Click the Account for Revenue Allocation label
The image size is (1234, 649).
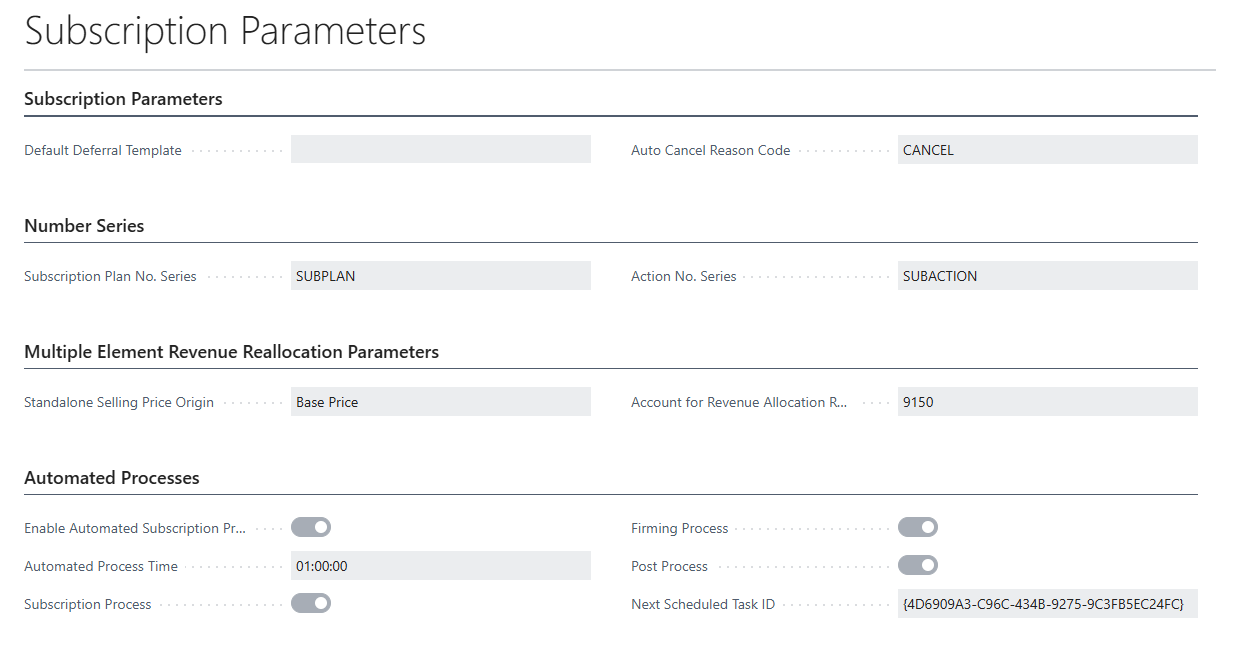pyautogui.click(x=739, y=402)
